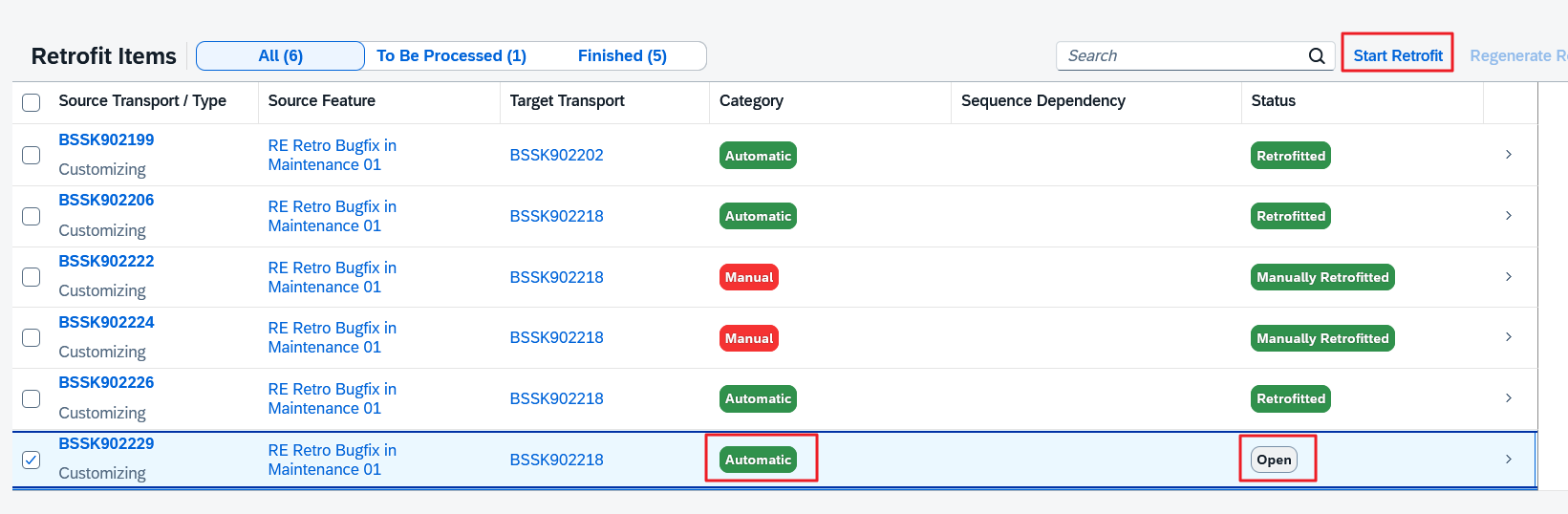Screen dimensions: 1568x514
Task: Open target transport BSSK902202 link
Action: coord(556,155)
